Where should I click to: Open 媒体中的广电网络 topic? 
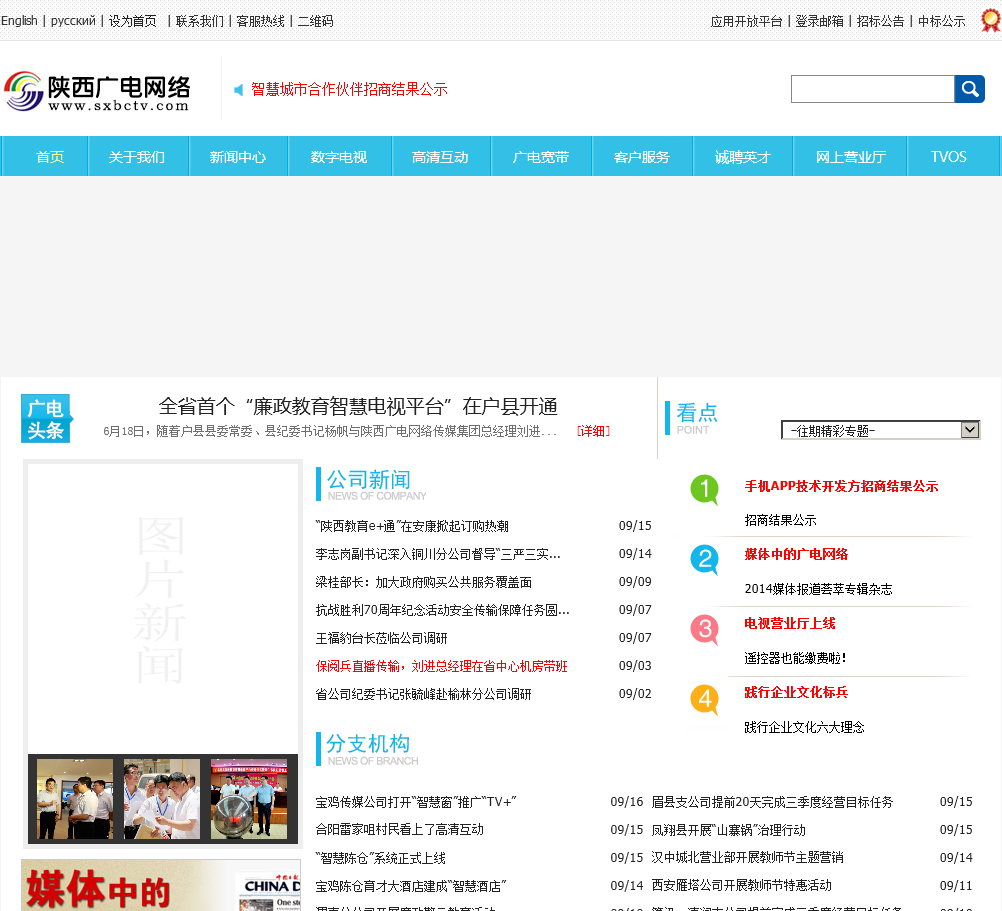click(796, 555)
